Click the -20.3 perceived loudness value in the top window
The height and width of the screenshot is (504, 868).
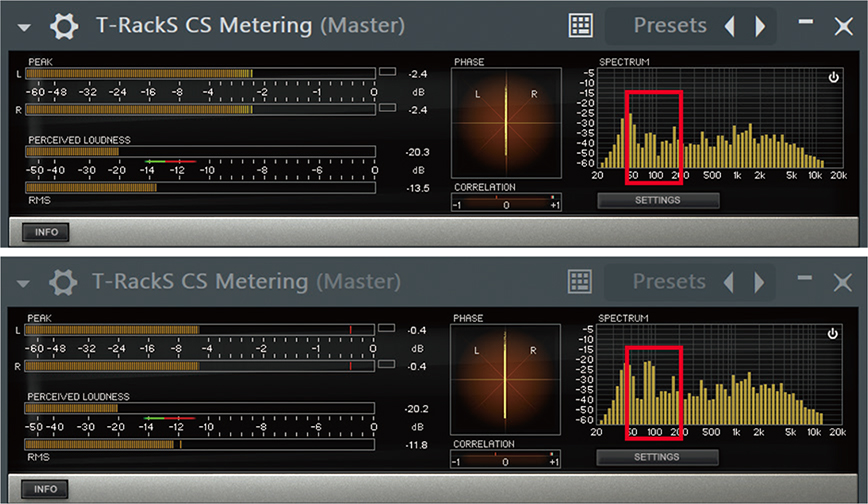click(417, 152)
